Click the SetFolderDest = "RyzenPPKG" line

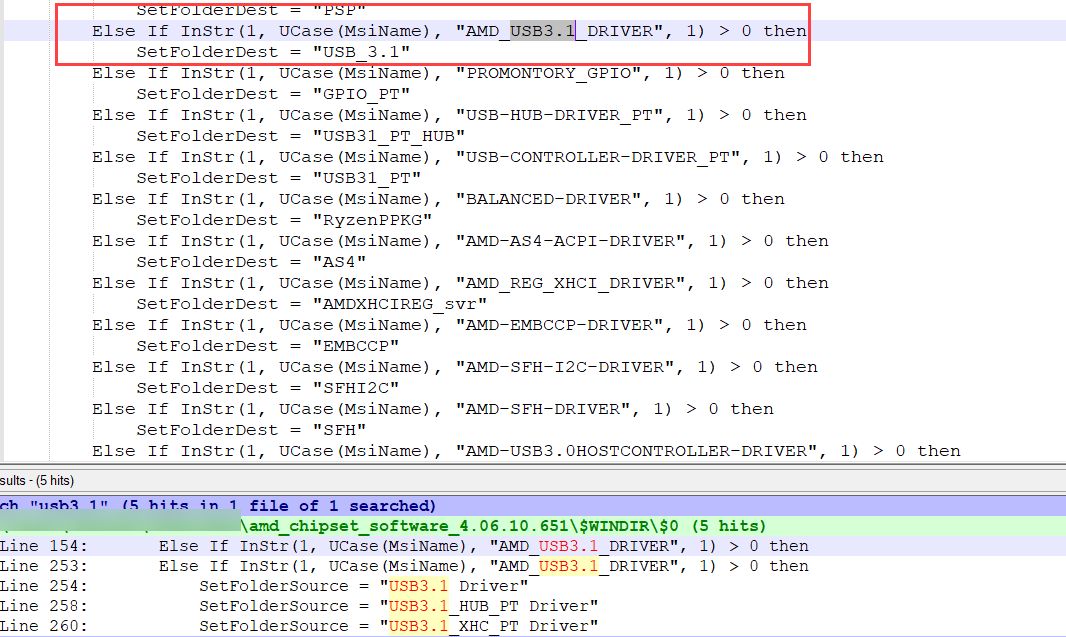pyautogui.click(x=284, y=220)
